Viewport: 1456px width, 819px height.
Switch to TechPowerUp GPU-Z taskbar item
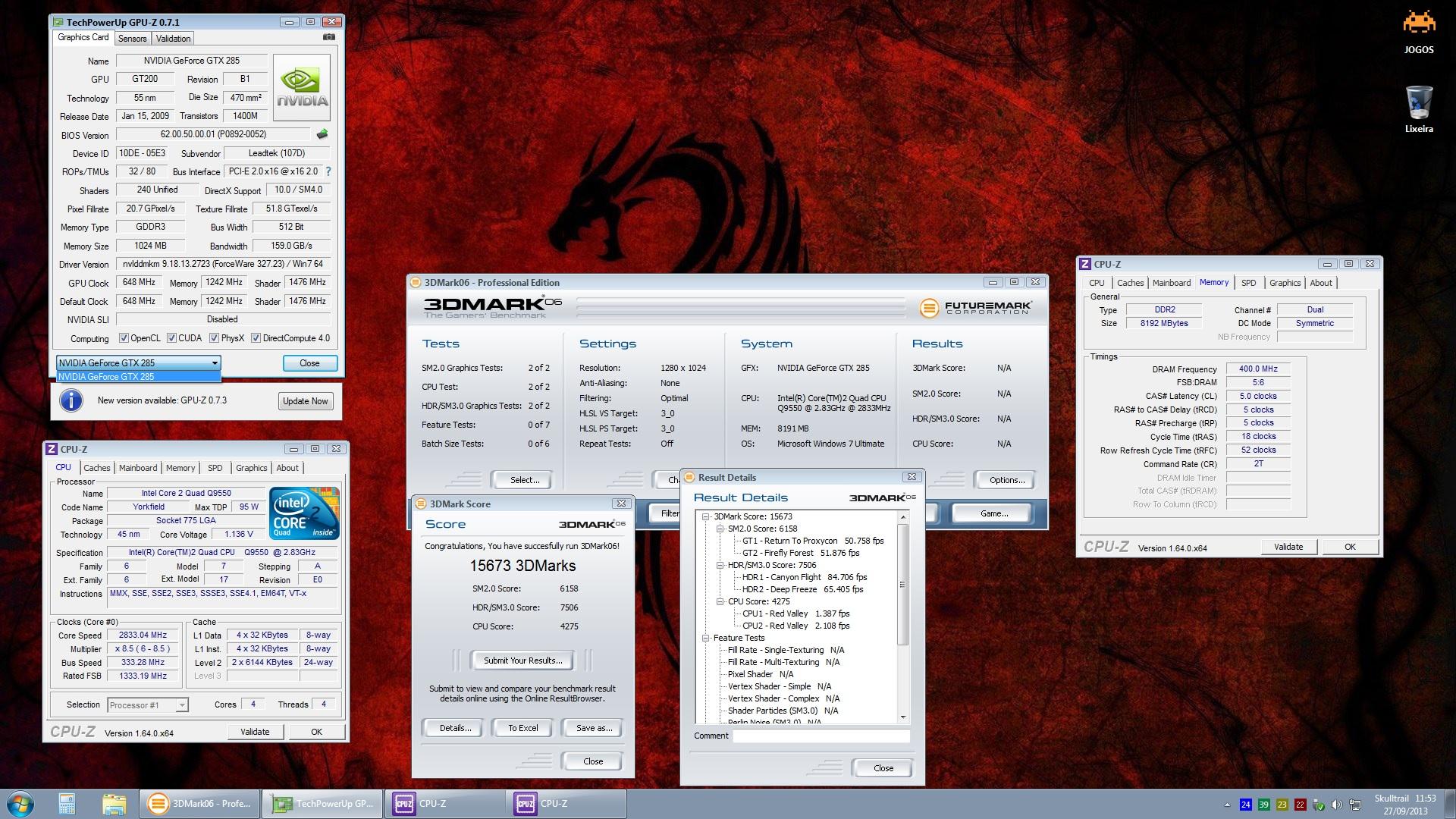click(322, 804)
